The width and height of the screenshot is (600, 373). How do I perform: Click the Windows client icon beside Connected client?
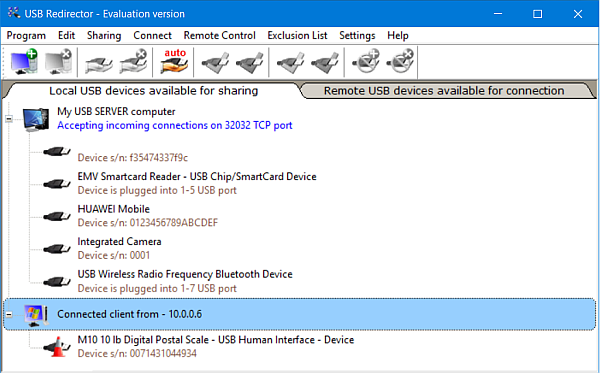coord(36,316)
